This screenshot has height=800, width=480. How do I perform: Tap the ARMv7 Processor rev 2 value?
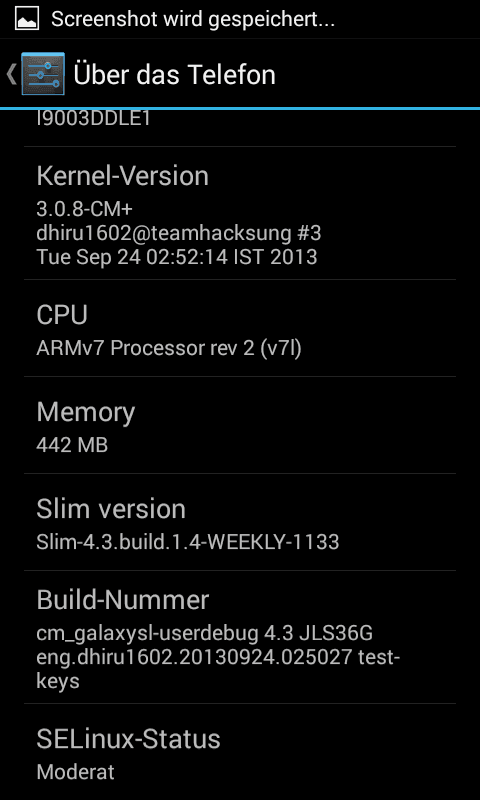[169, 348]
